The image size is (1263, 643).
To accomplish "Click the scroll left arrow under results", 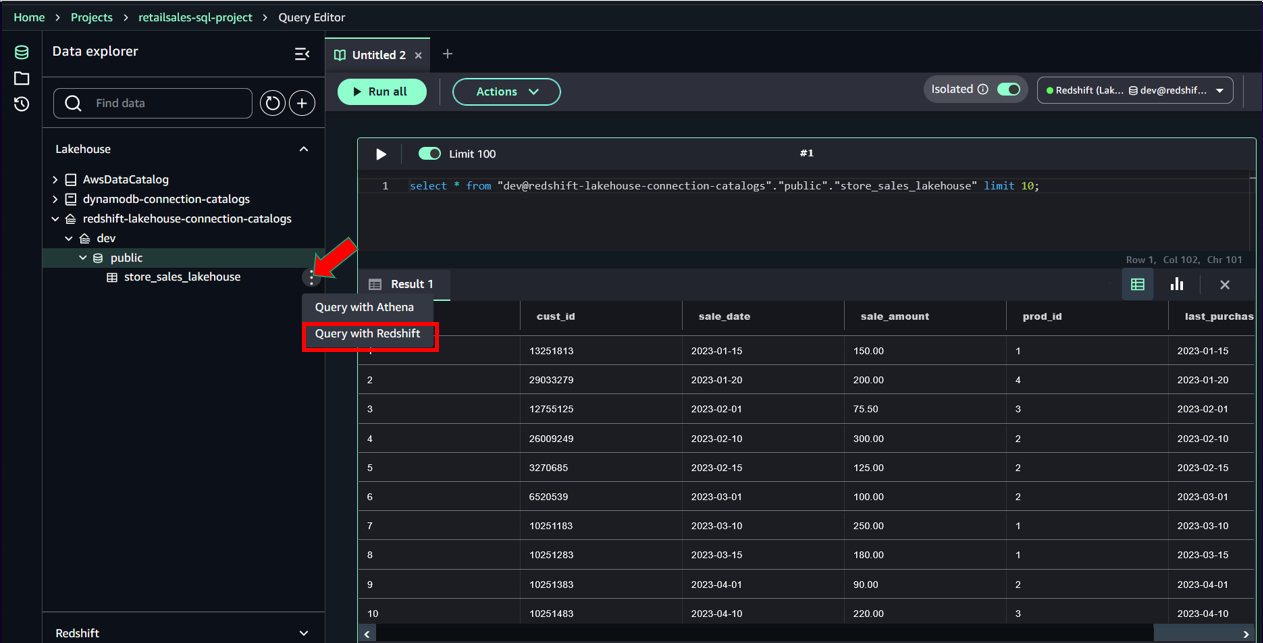I will point(367,634).
